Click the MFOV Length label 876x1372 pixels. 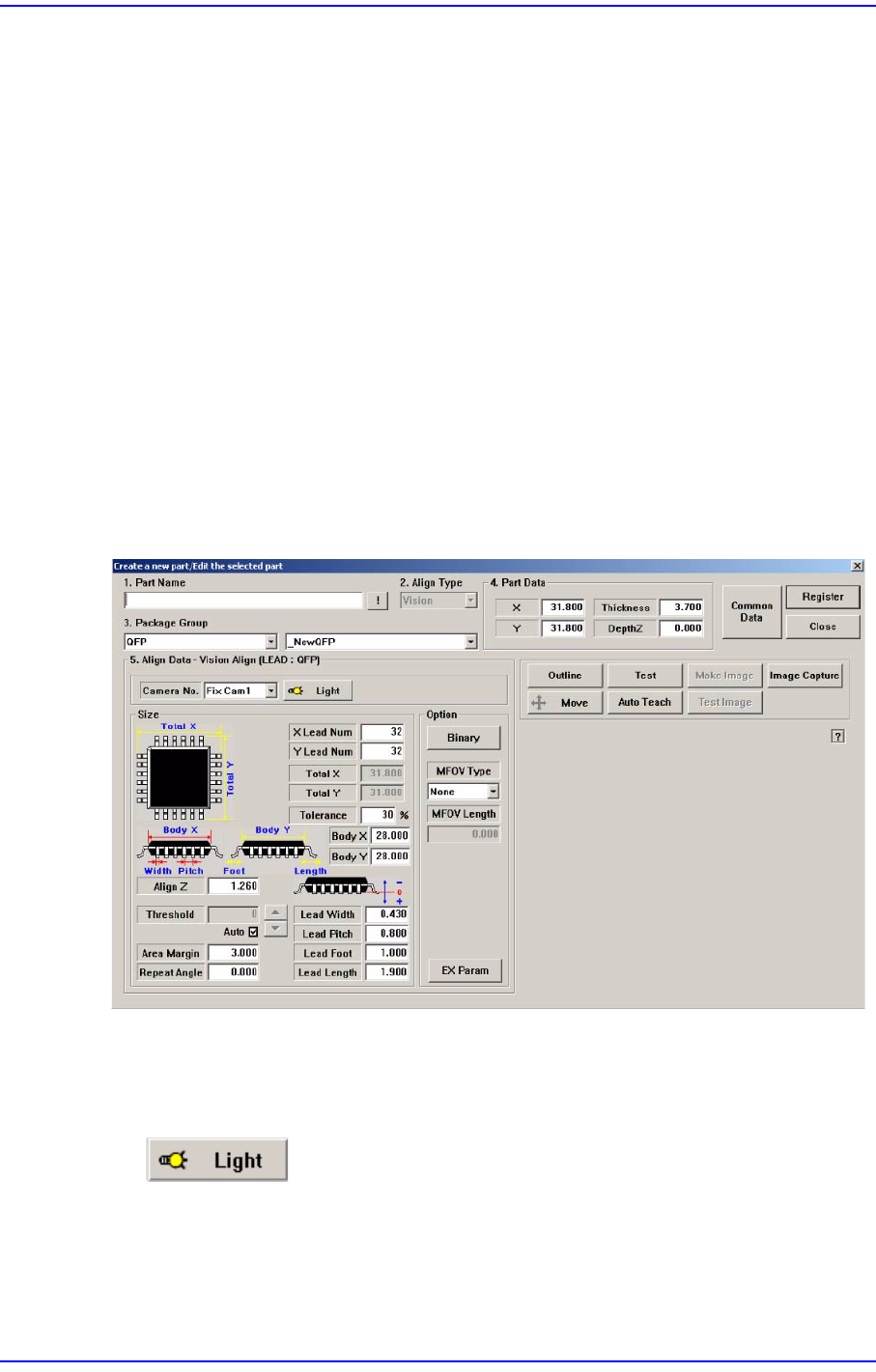click(x=464, y=814)
